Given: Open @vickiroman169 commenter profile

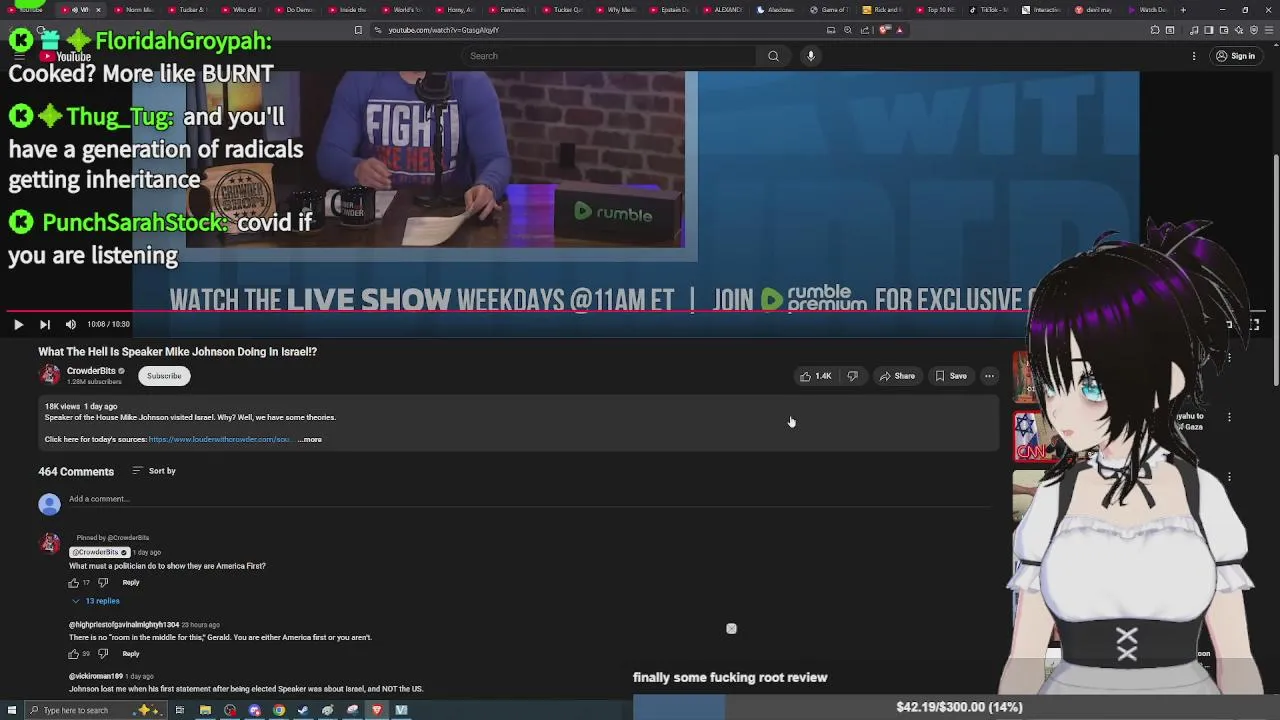Looking at the screenshot, I should point(96,676).
